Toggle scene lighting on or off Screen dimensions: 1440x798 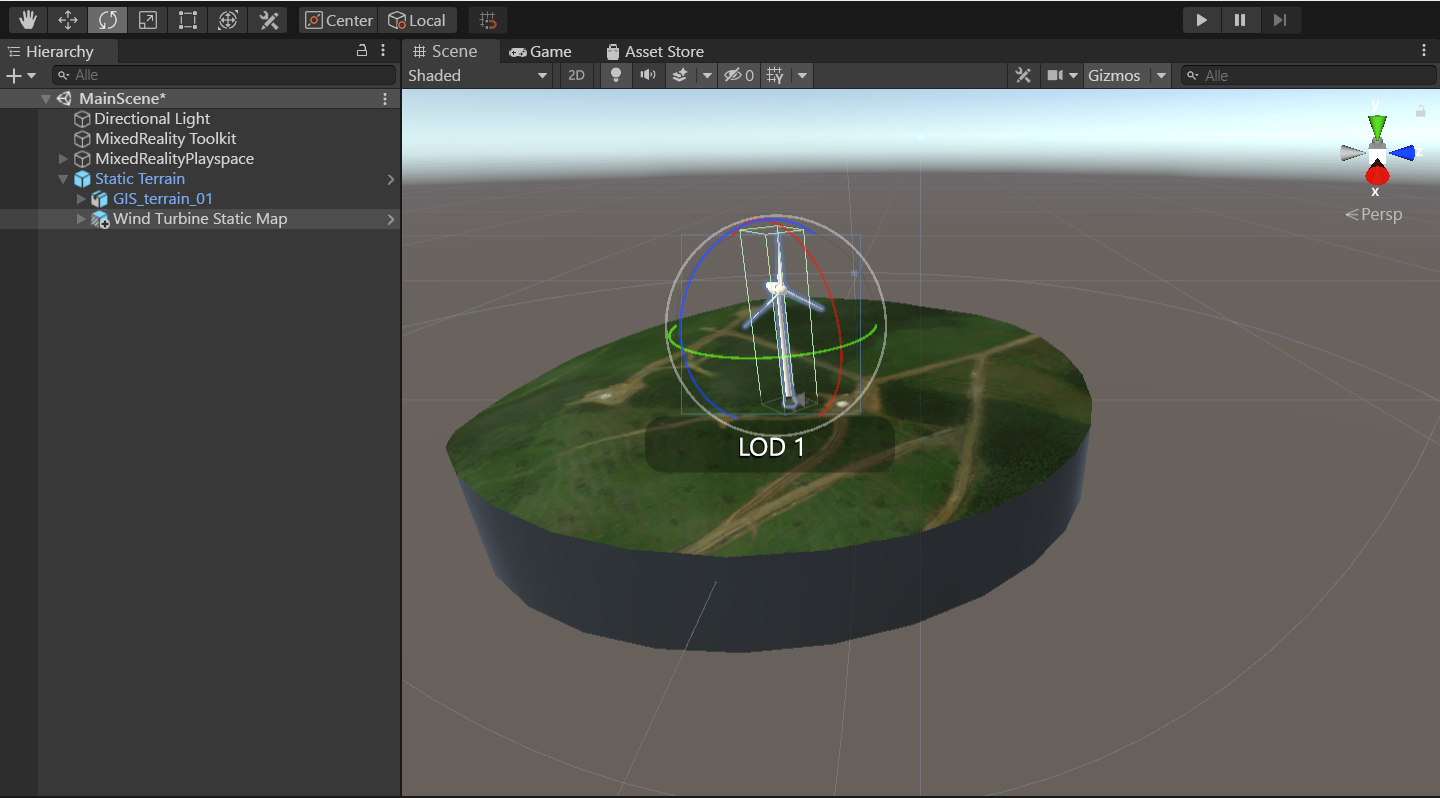[x=616, y=75]
